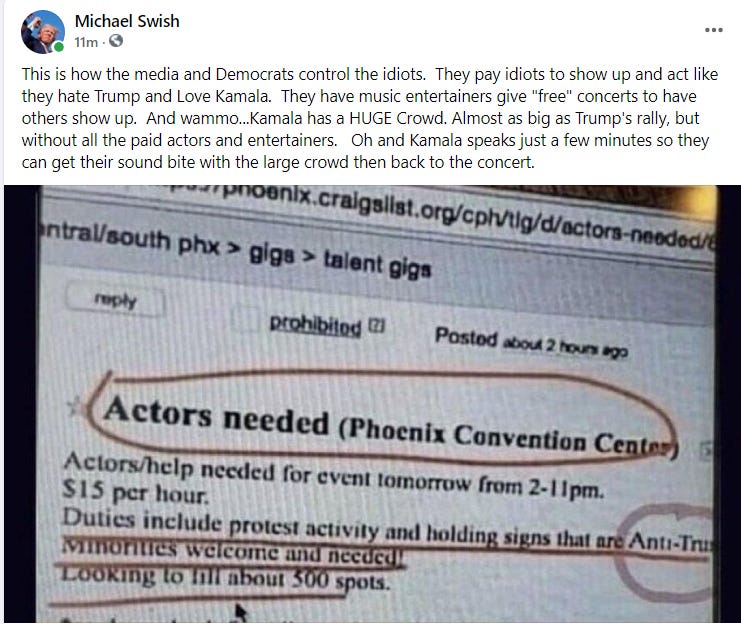Click Michael Swish's profile picture
Image resolution: width=741 pixels, height=624 pixels.
pyautogui.click(x=43, y=32)
